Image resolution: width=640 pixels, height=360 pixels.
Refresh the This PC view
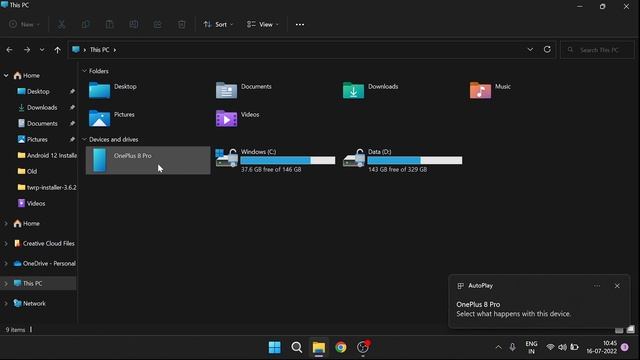(547, 50)
